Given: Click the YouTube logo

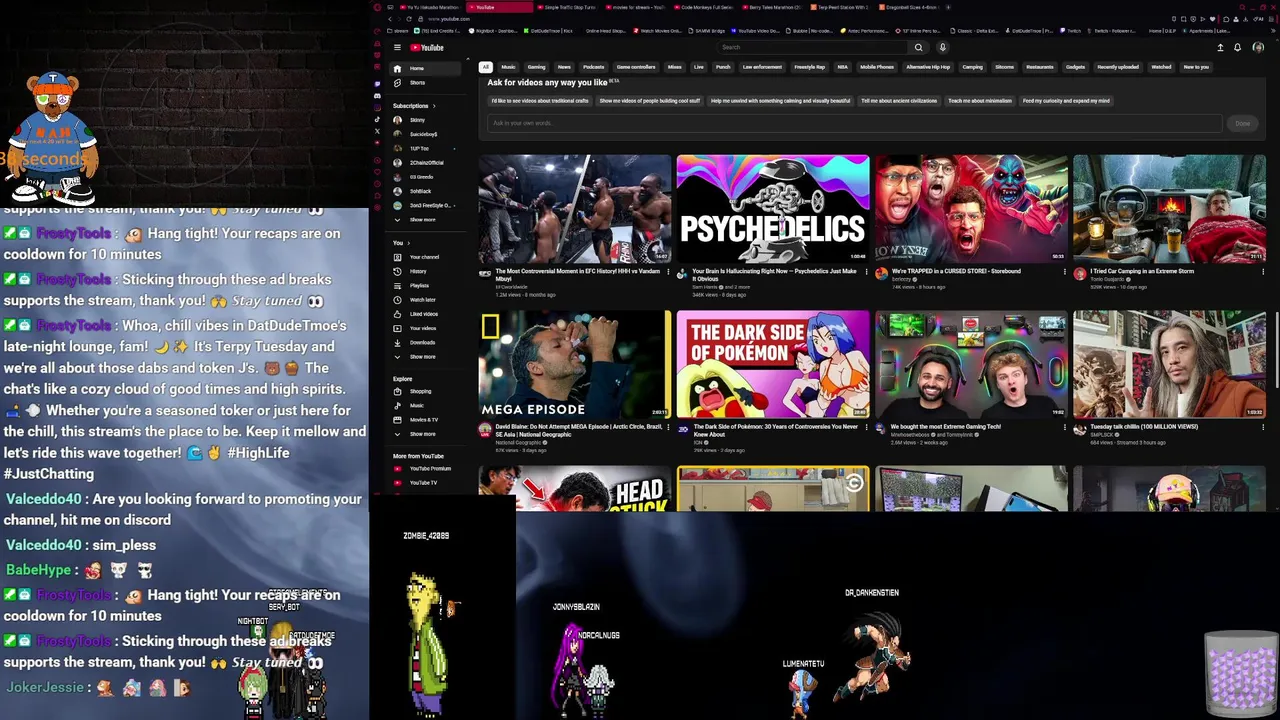Looking at the screenshot, I should [x=427, y=47].
